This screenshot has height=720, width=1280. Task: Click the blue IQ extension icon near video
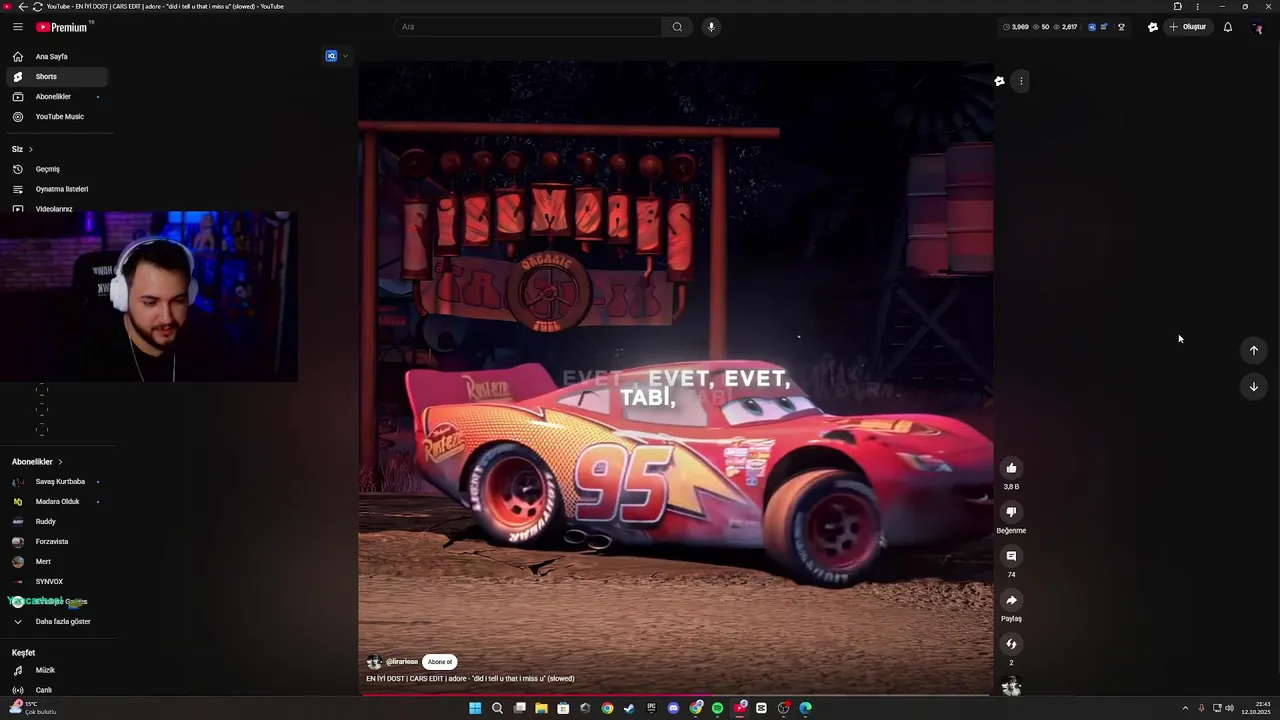[x=331, y=56]
